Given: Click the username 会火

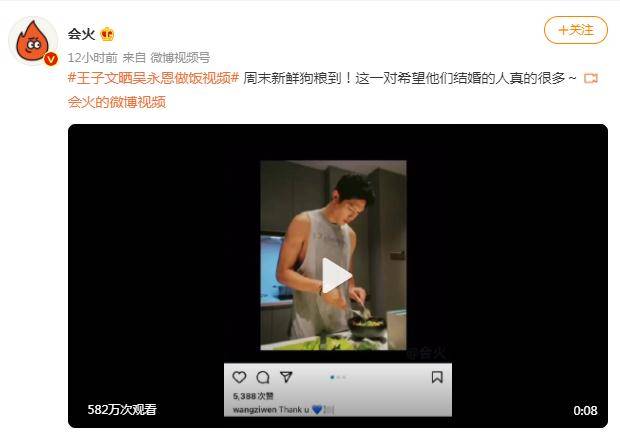Looking at the screenshot, I should (x=81, y=34).
